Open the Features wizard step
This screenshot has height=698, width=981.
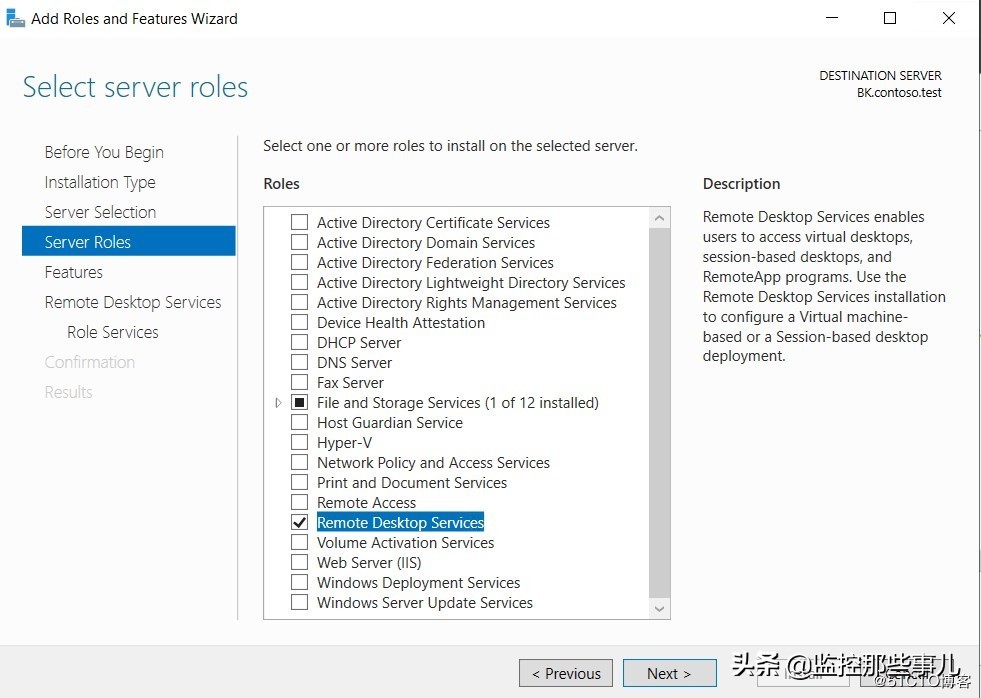[74, 272]
